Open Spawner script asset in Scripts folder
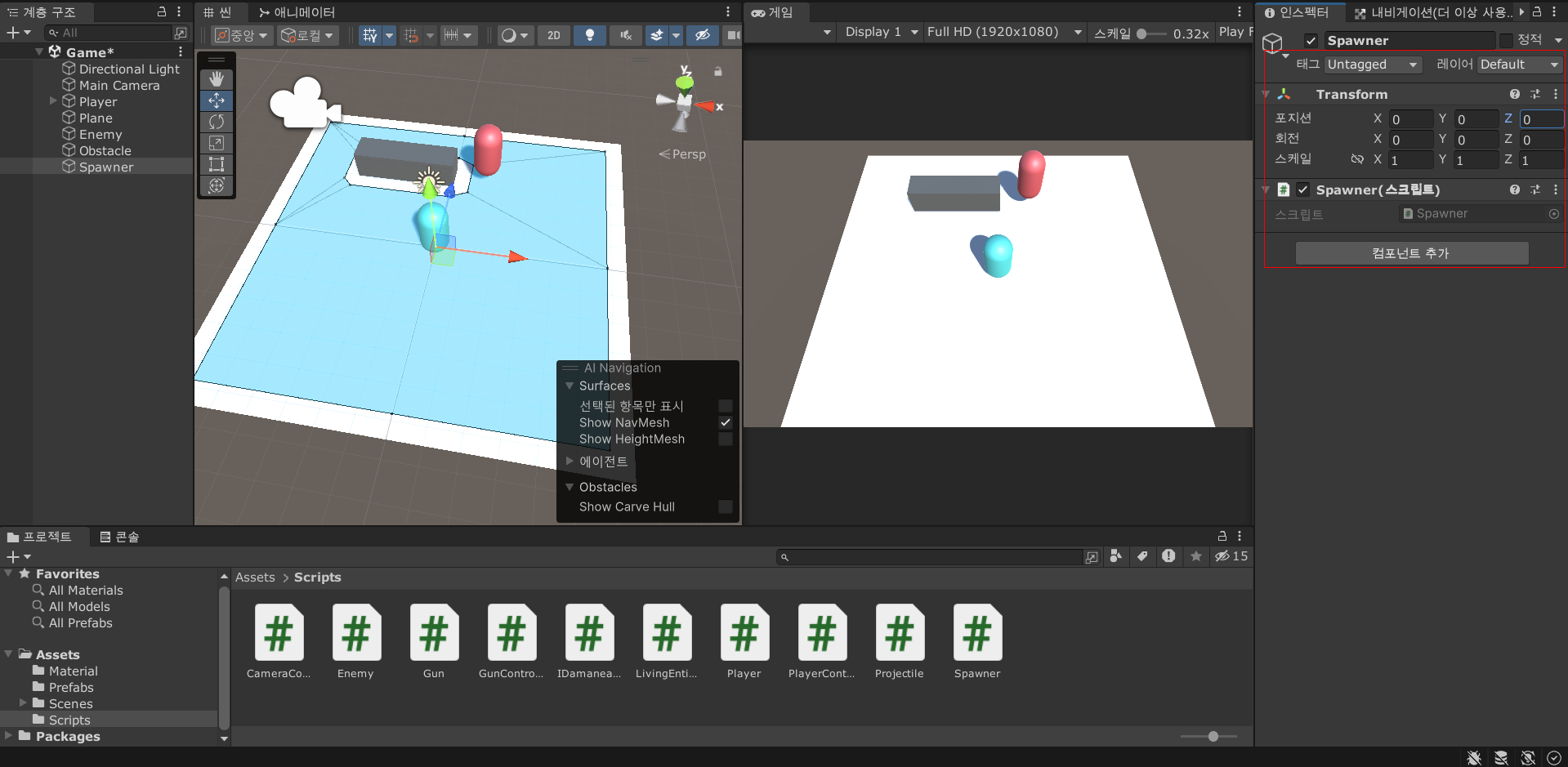This screenshot has width=1568, height=767. click(x=977, y=641)
